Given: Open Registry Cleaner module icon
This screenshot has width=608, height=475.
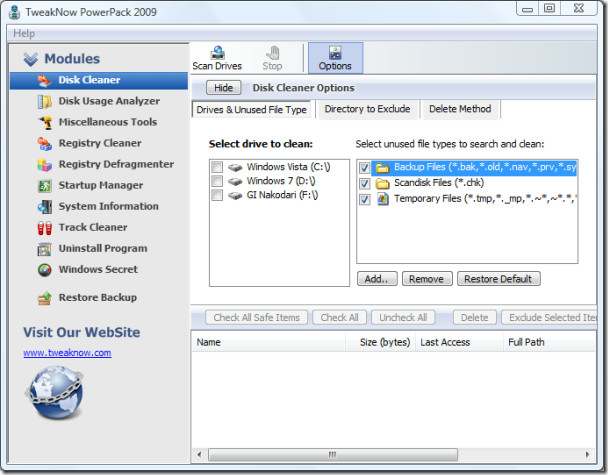Looking at the screenshot, I should tap(45, 143).
